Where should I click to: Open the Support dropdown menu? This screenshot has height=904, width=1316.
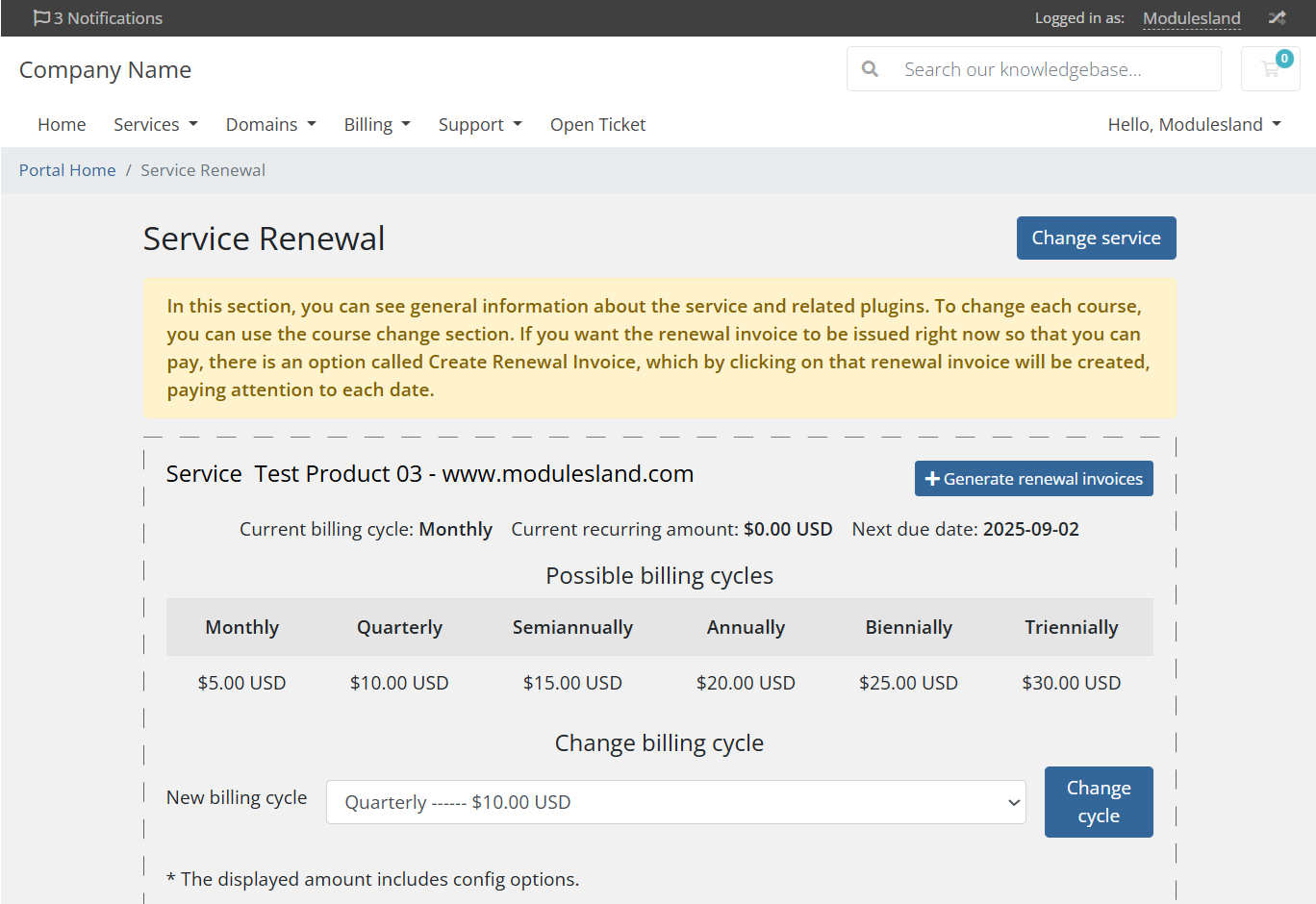(481, 124)
